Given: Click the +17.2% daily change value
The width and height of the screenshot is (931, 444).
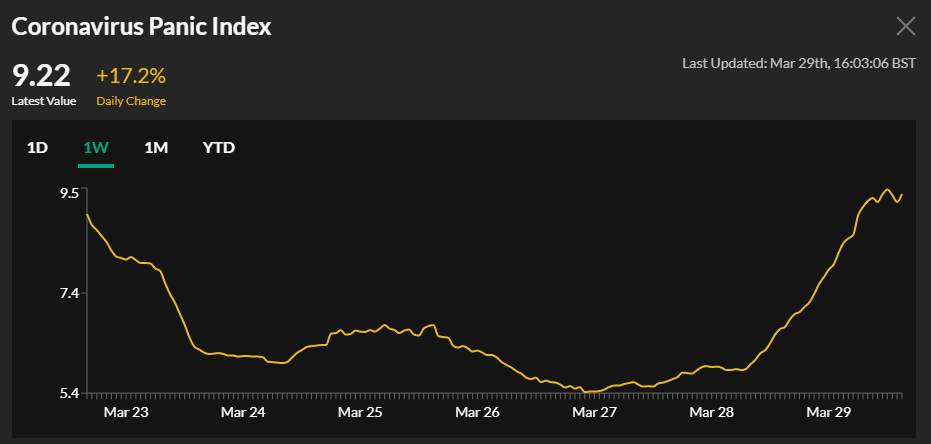Looking at the screenshot, I should click(x=131, y=76).
